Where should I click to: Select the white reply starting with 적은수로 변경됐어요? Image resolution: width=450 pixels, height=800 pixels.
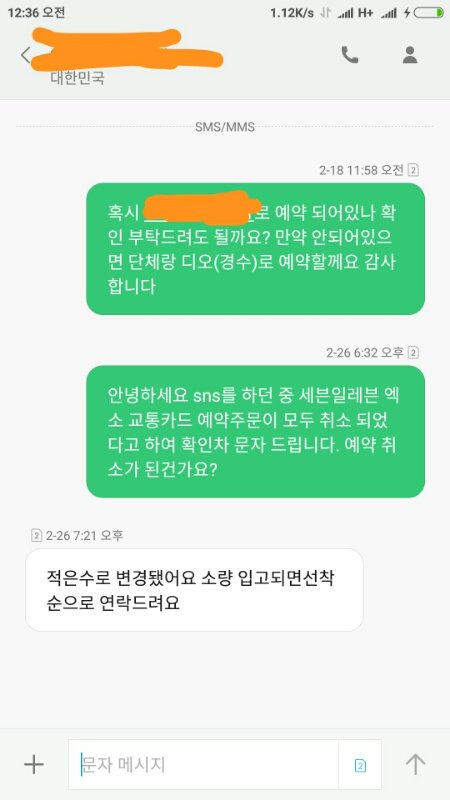(194, 590)
